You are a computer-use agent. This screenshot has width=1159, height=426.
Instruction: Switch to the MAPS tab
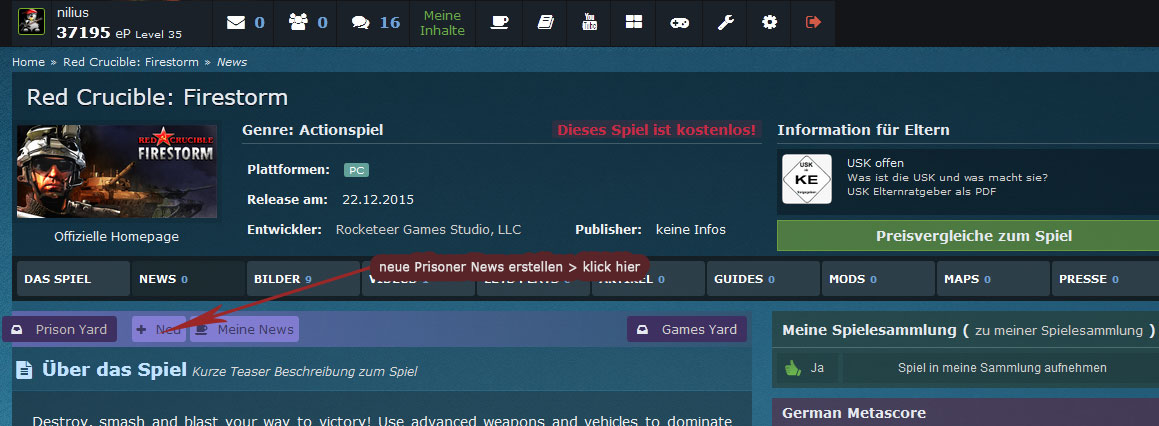993,279
